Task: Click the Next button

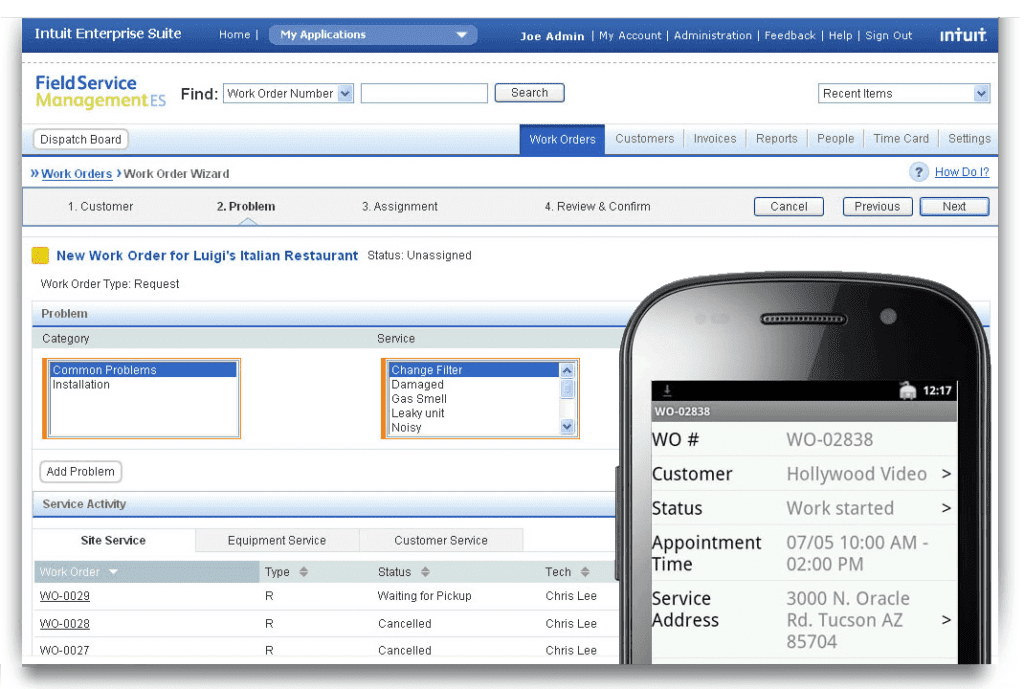Action: [954, 206]
